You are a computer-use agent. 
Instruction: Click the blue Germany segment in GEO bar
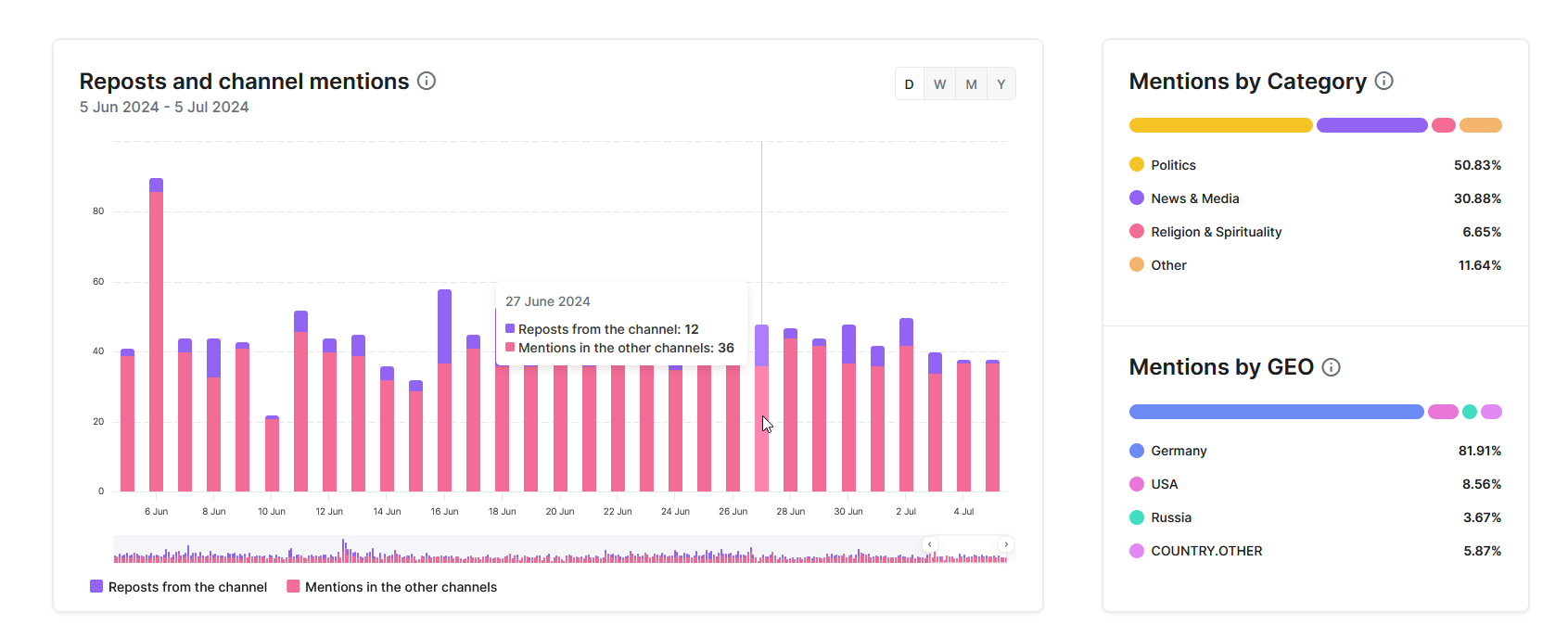[x=1276, y=412]
